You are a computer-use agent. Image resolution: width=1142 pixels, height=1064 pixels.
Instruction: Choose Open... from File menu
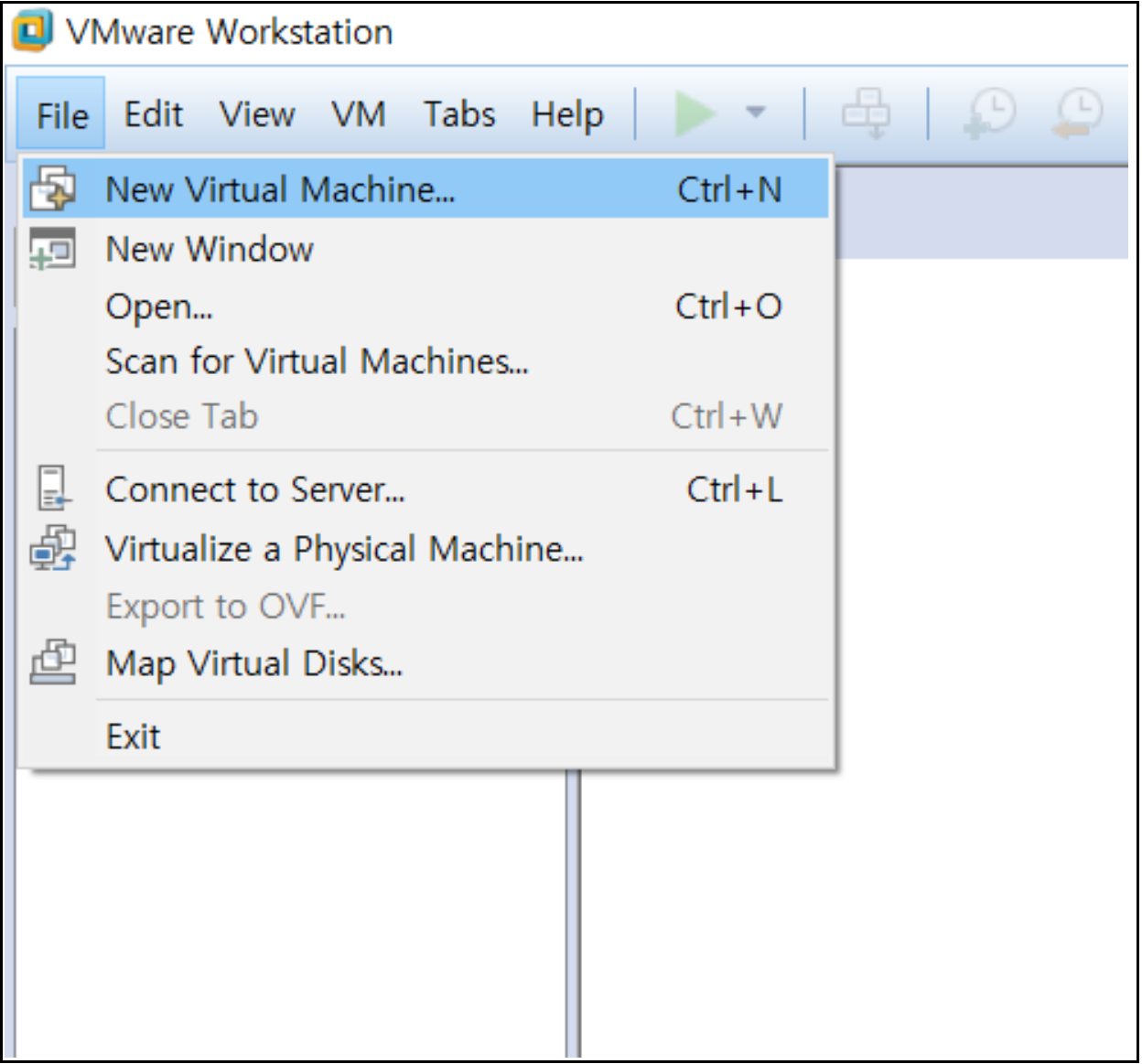click(426, 306)
